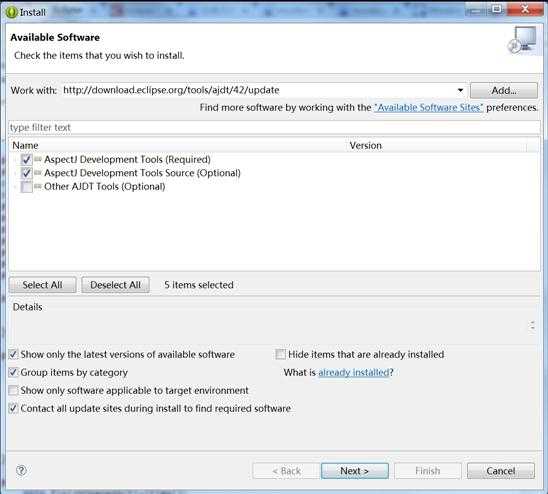Check Other AJDT Tools (Optional)
The height and width of the screenshot is (494, 548).
tap(27, 187)
